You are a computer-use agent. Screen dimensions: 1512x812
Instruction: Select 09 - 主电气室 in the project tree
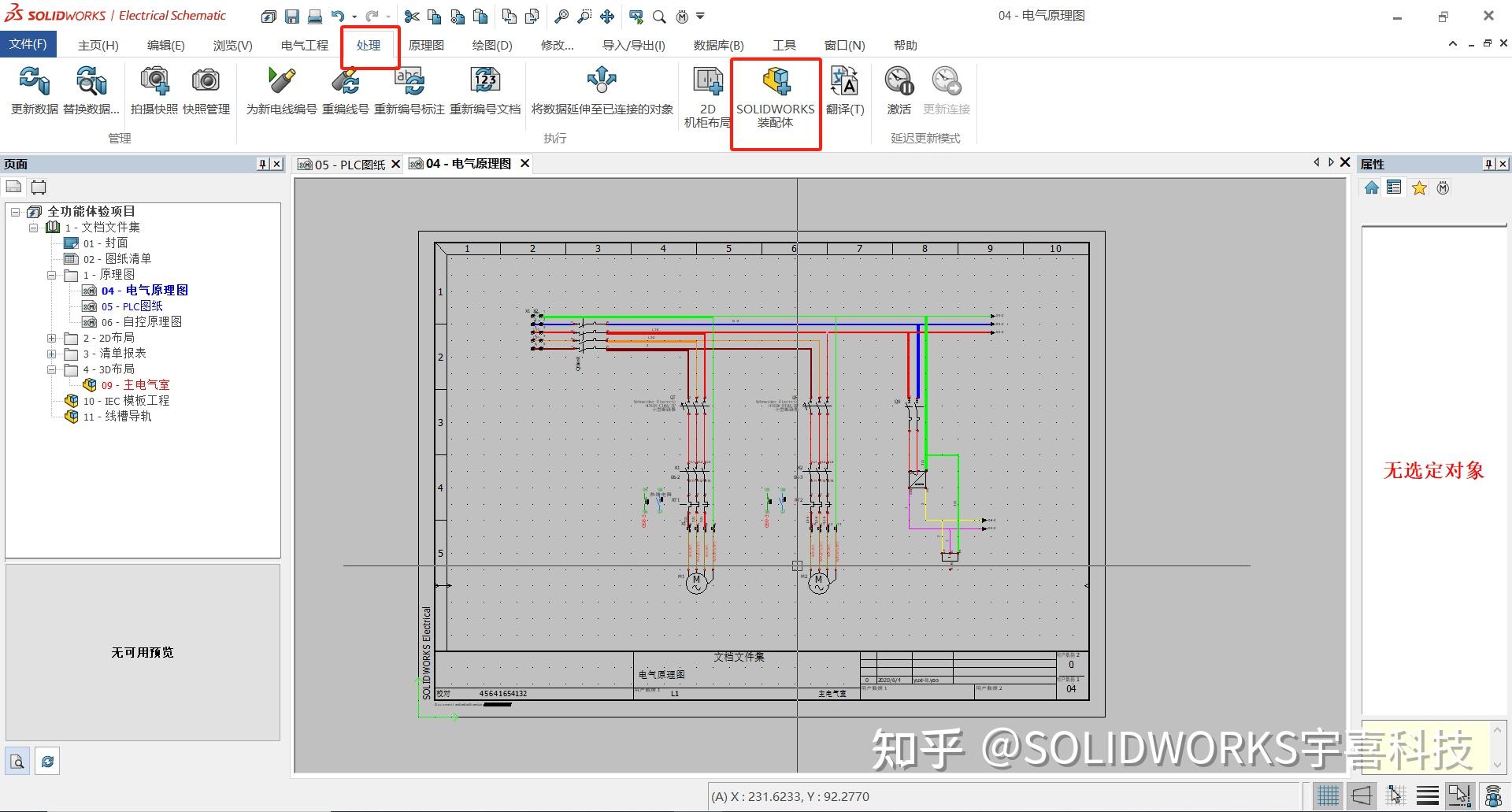135,384
